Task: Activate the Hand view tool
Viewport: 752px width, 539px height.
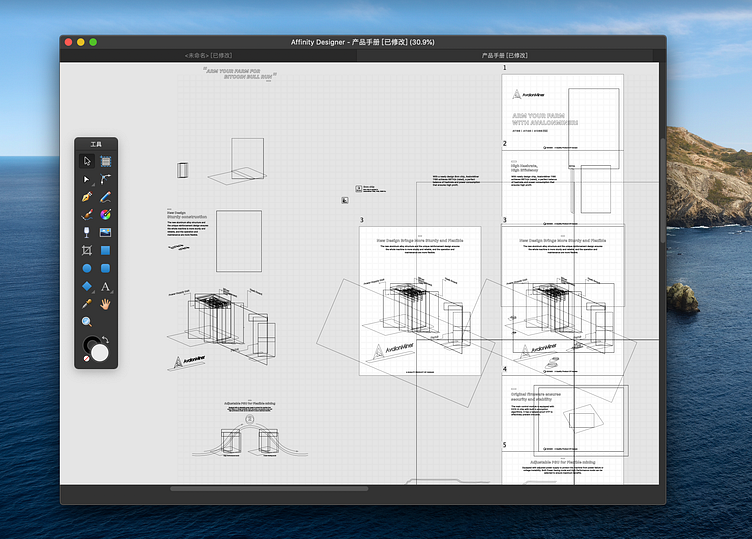Action: pos(106,303)
